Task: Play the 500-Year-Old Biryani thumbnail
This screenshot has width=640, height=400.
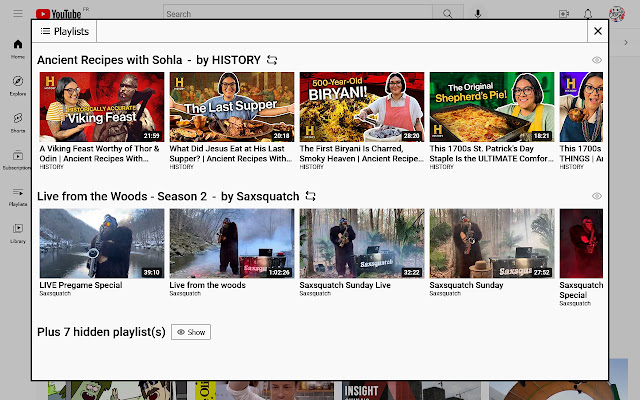Action: point(362,107)
